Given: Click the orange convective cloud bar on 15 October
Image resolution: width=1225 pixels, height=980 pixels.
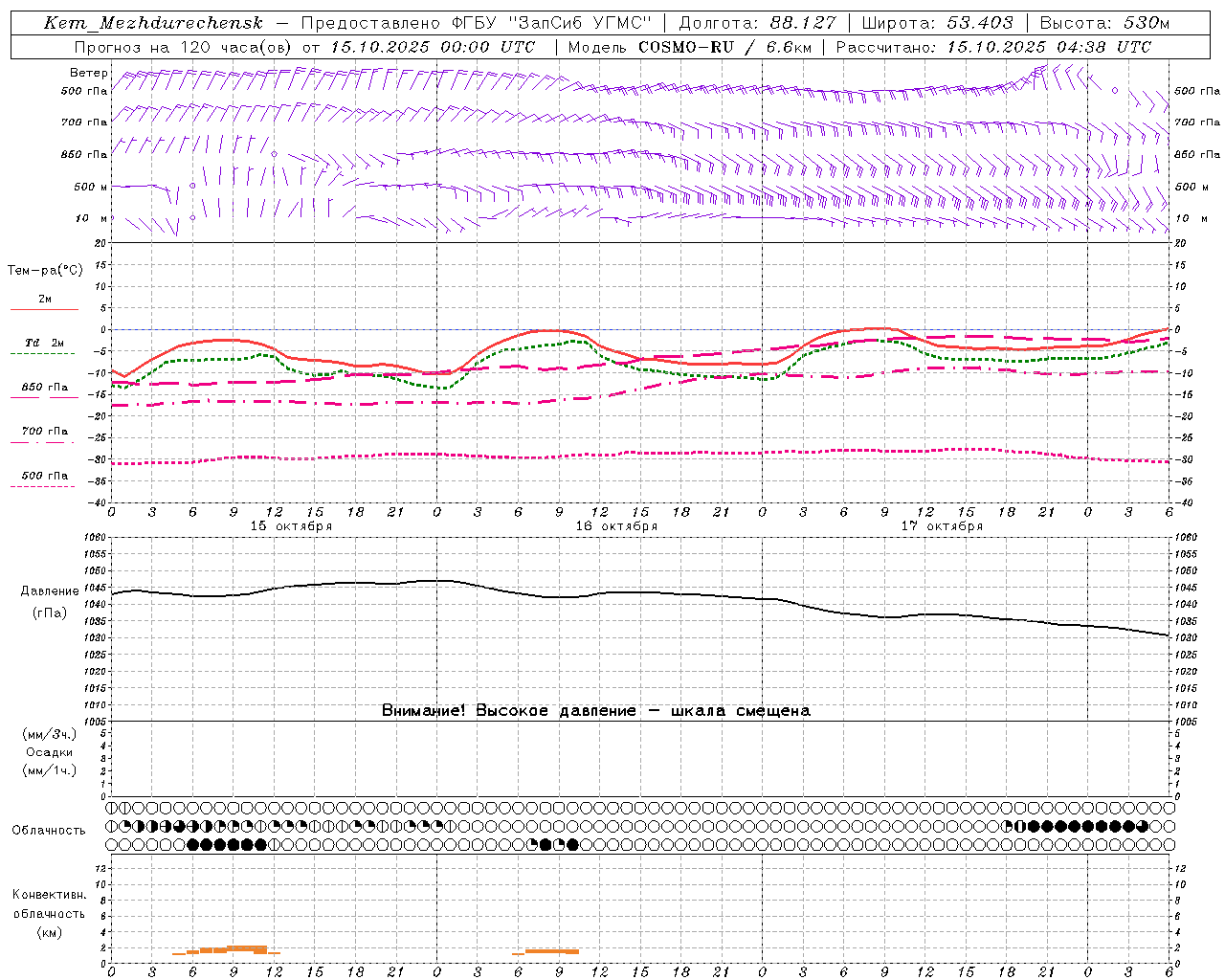Looking at the screenshot, I should (x=228, y=950).
